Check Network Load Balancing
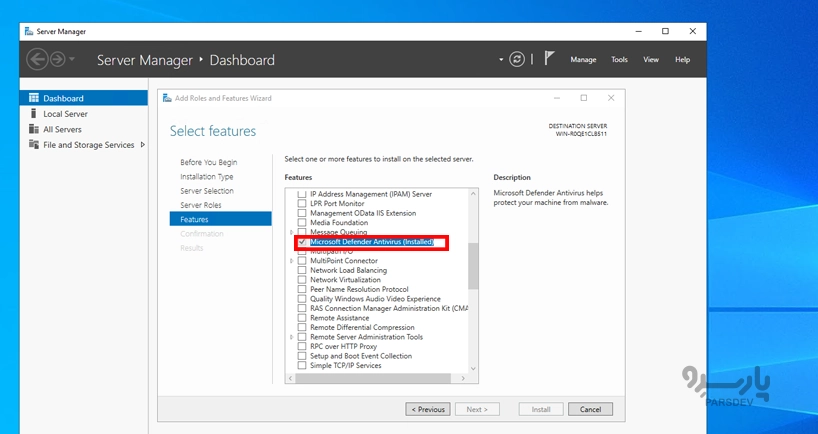 pyautogui.click(x=302, y=270)
